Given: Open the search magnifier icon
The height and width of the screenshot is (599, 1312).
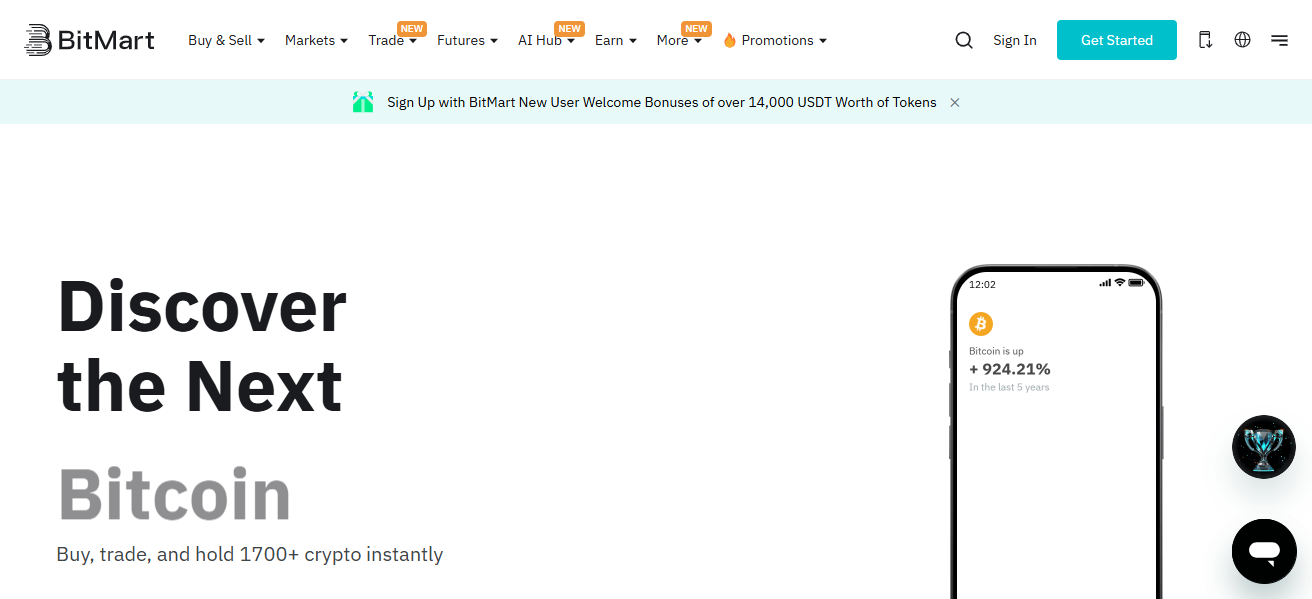Looking at the screenshot, I should 964,40.
